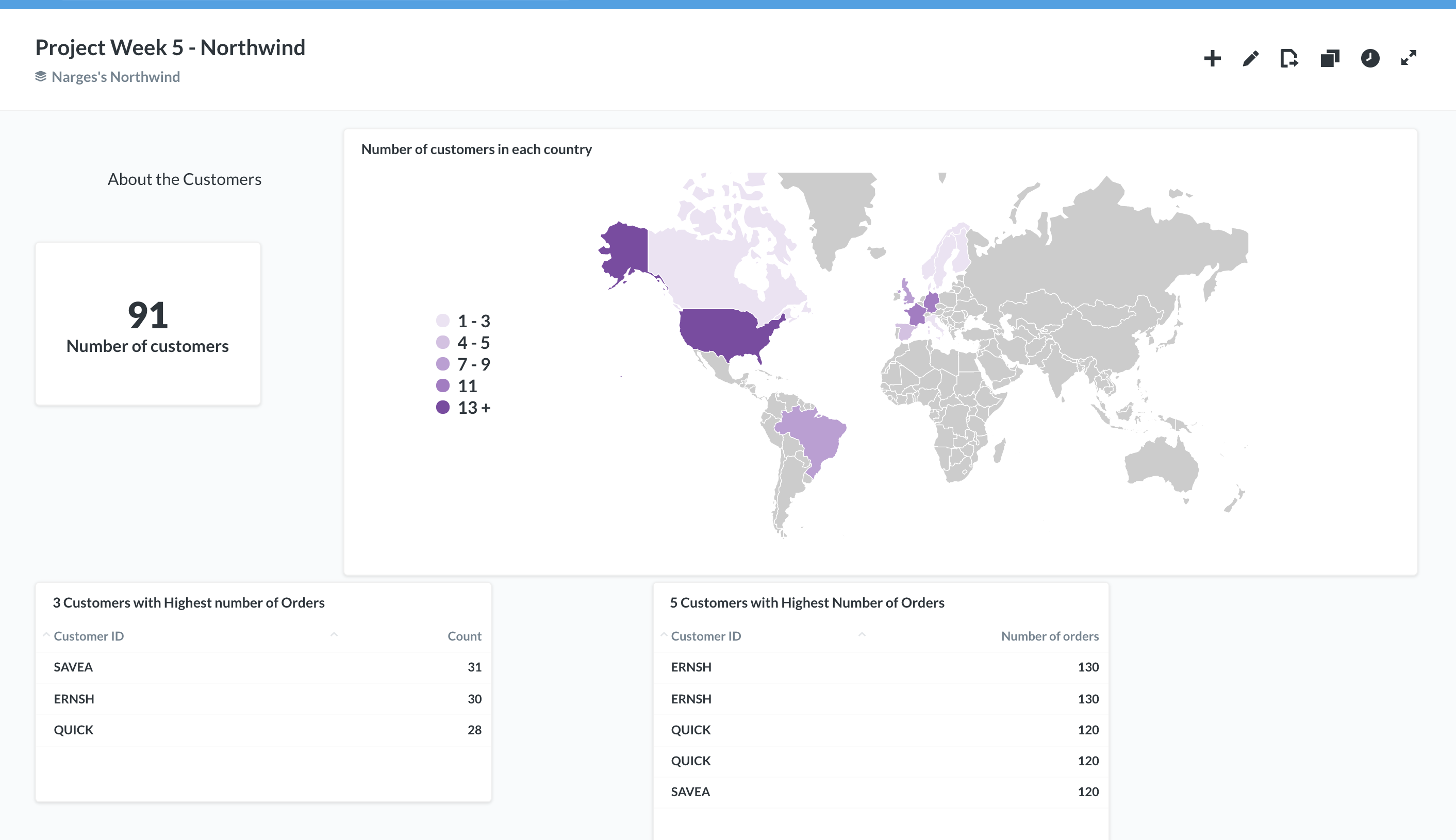Enter fullscreen with the expand arrows icon
Image resolution: width=1456 pixels, height=840 pixels.
pyautogui.click(x=1409, y=58)
